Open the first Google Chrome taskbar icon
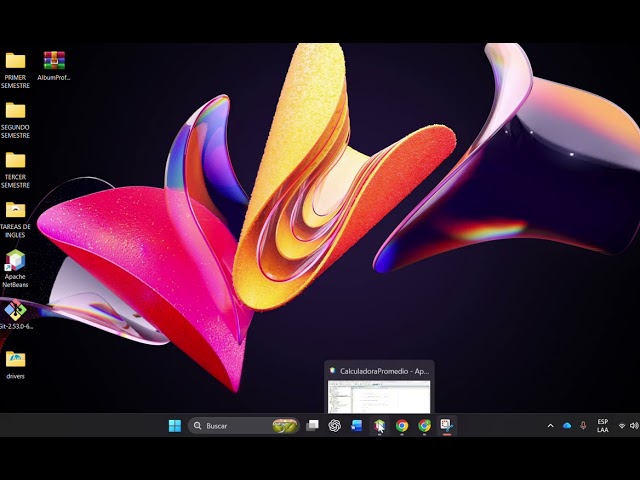Viewport: 640px width, 480px height. pos(402,426)
